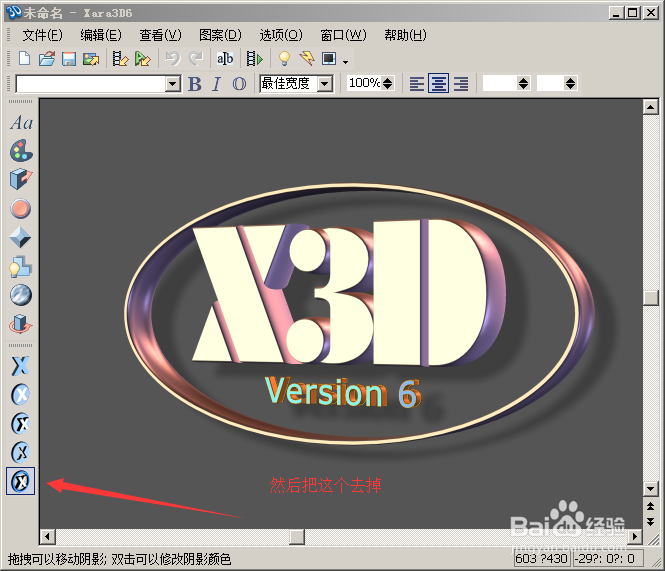Align text left
665x571 pixels.
(416, 84)
